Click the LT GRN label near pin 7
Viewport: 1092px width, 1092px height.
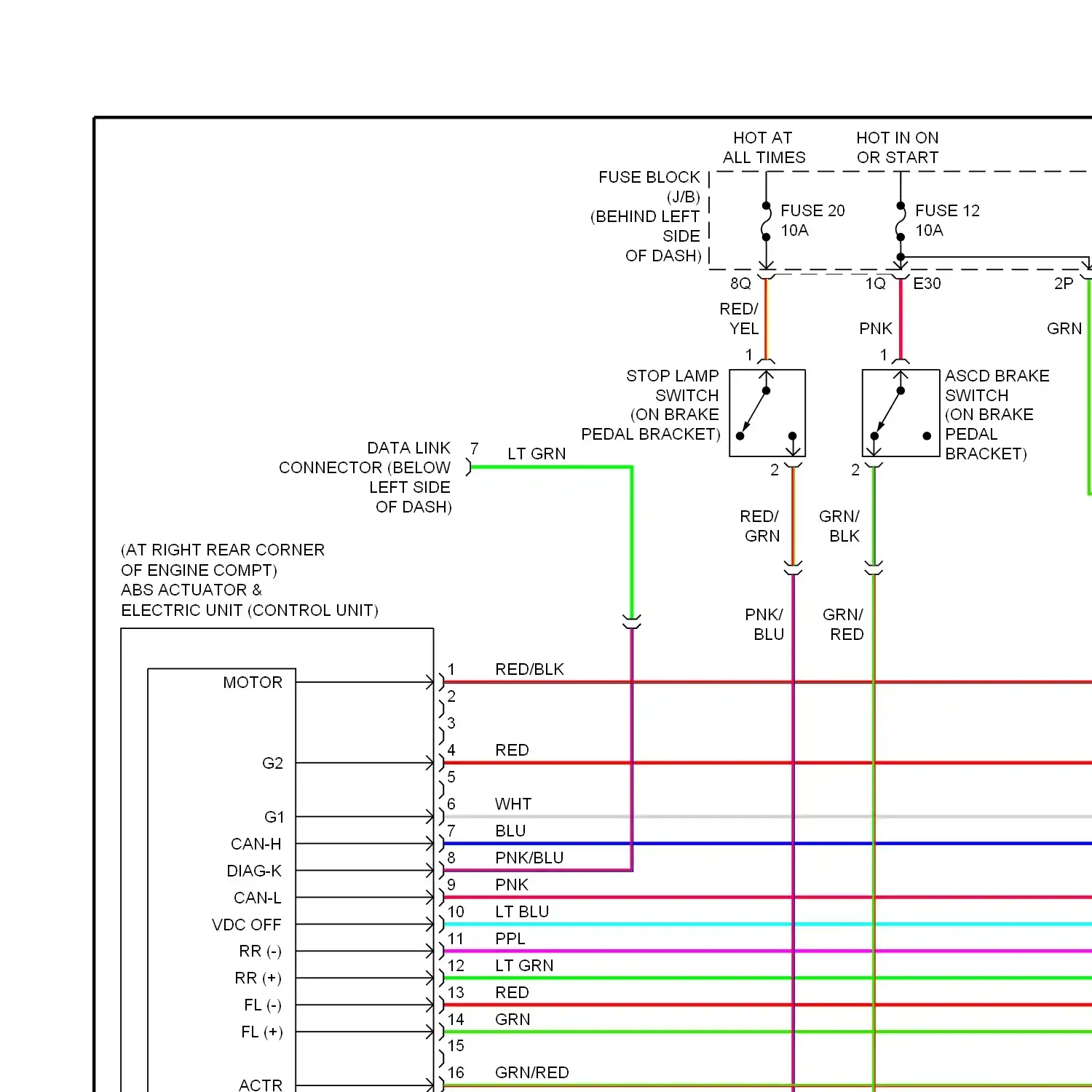[537, 454]
